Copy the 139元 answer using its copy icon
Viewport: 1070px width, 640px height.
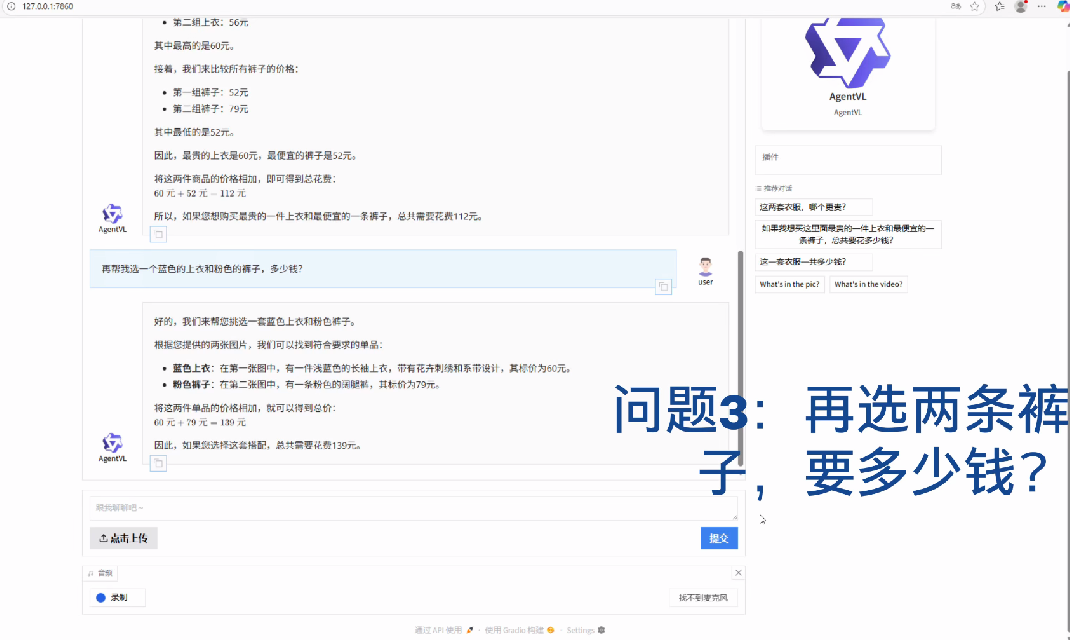pyautogui.click(x=157, y=463)
